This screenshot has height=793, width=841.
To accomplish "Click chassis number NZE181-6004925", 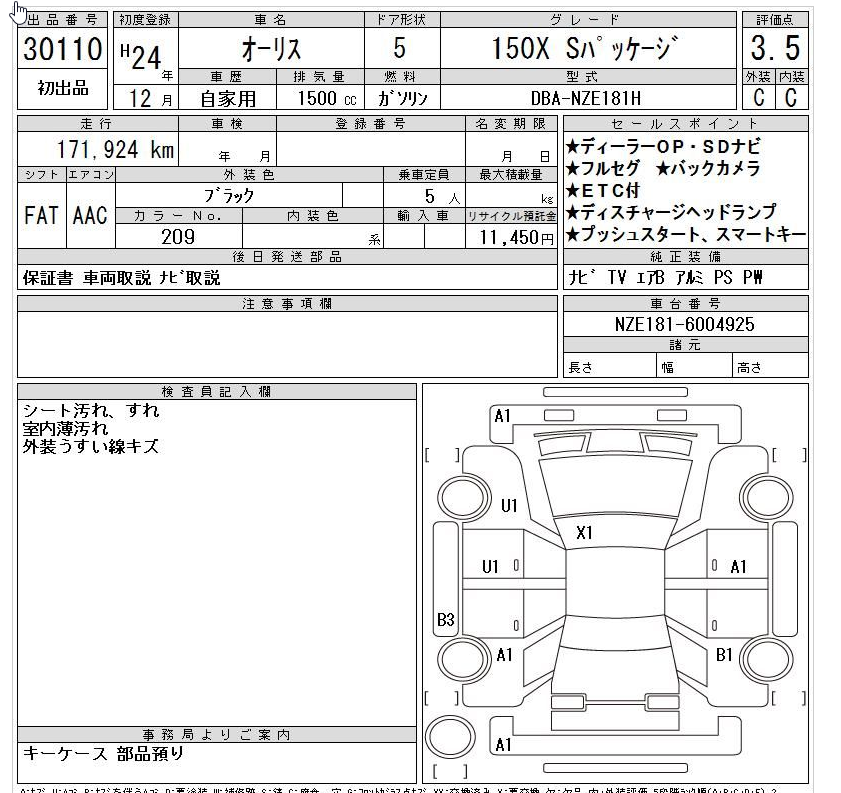I will tap(685, 324).
